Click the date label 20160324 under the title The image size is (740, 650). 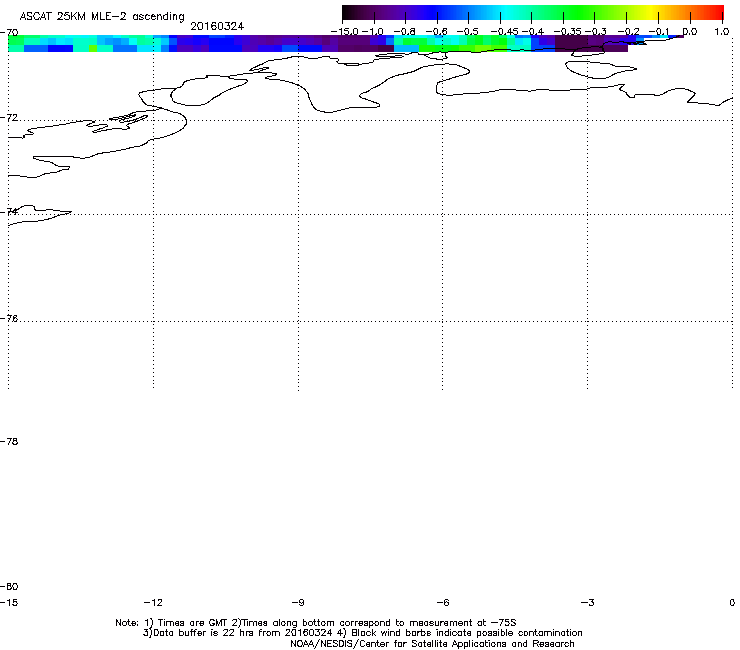point(217,26)
